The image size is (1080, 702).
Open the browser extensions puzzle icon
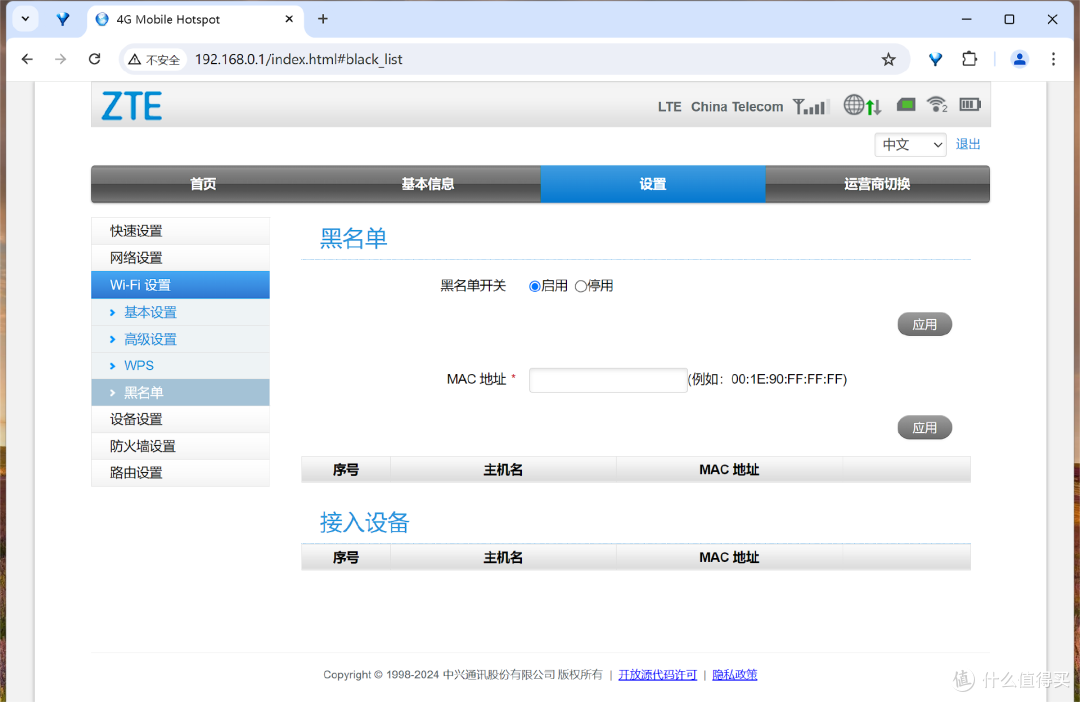969,59
